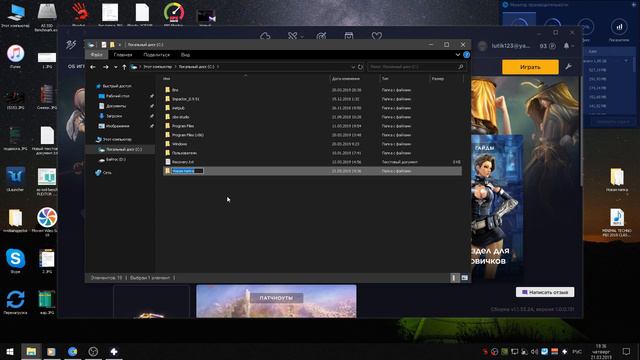640x360 pixels.
Task: Open the Главная ribbon tab
Action: [123, 55]
